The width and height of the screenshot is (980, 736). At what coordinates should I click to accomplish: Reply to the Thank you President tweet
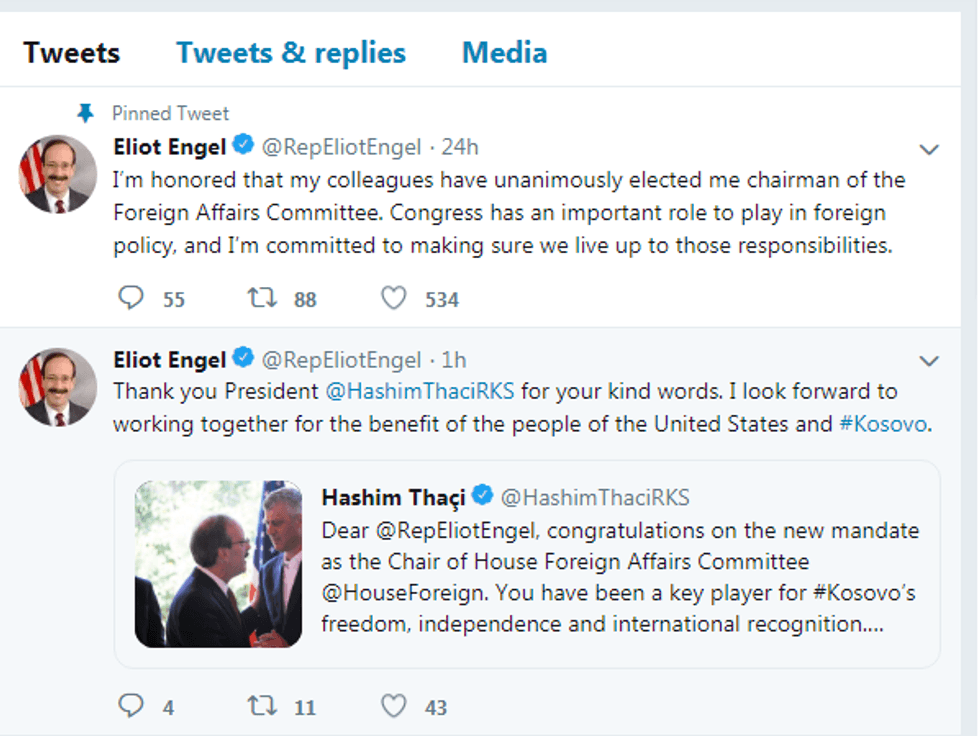[x=132, y=706]
